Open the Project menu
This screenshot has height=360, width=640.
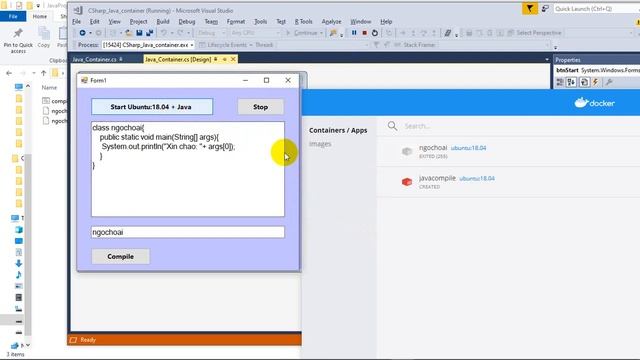coord(138,21)
